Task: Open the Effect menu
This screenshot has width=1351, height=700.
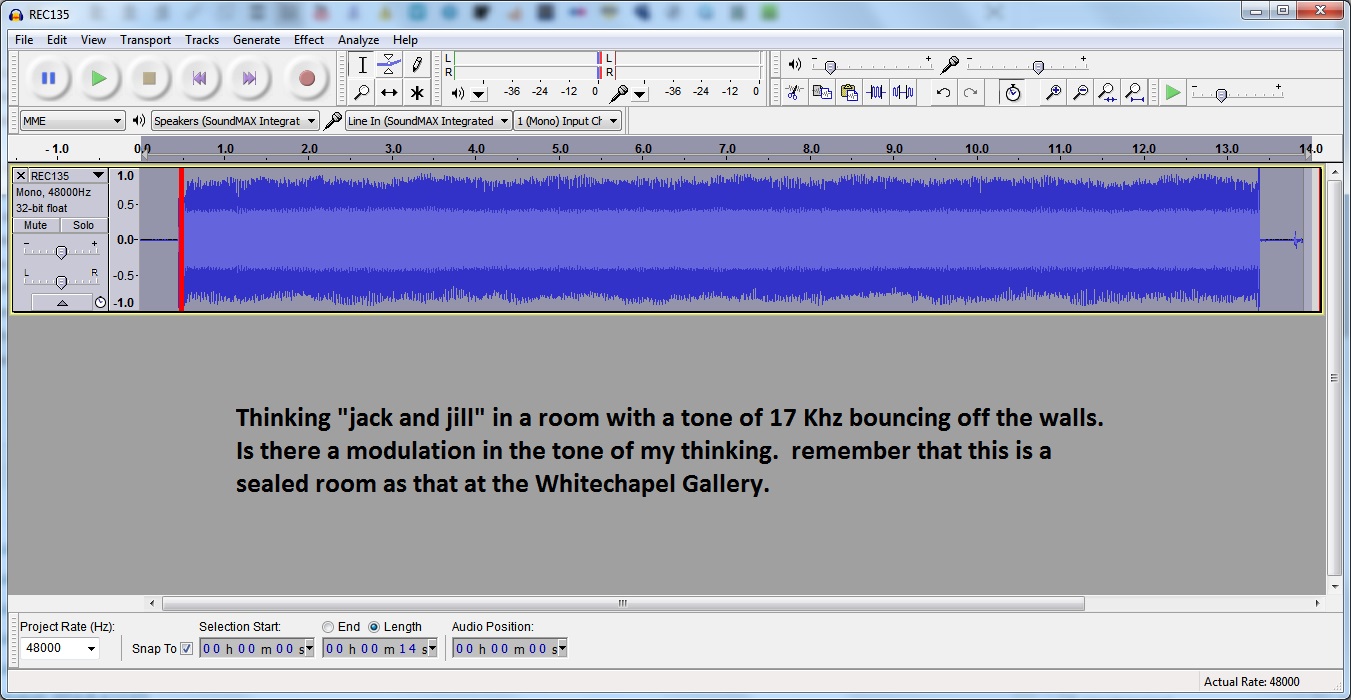Action: [x=308, y=40]
